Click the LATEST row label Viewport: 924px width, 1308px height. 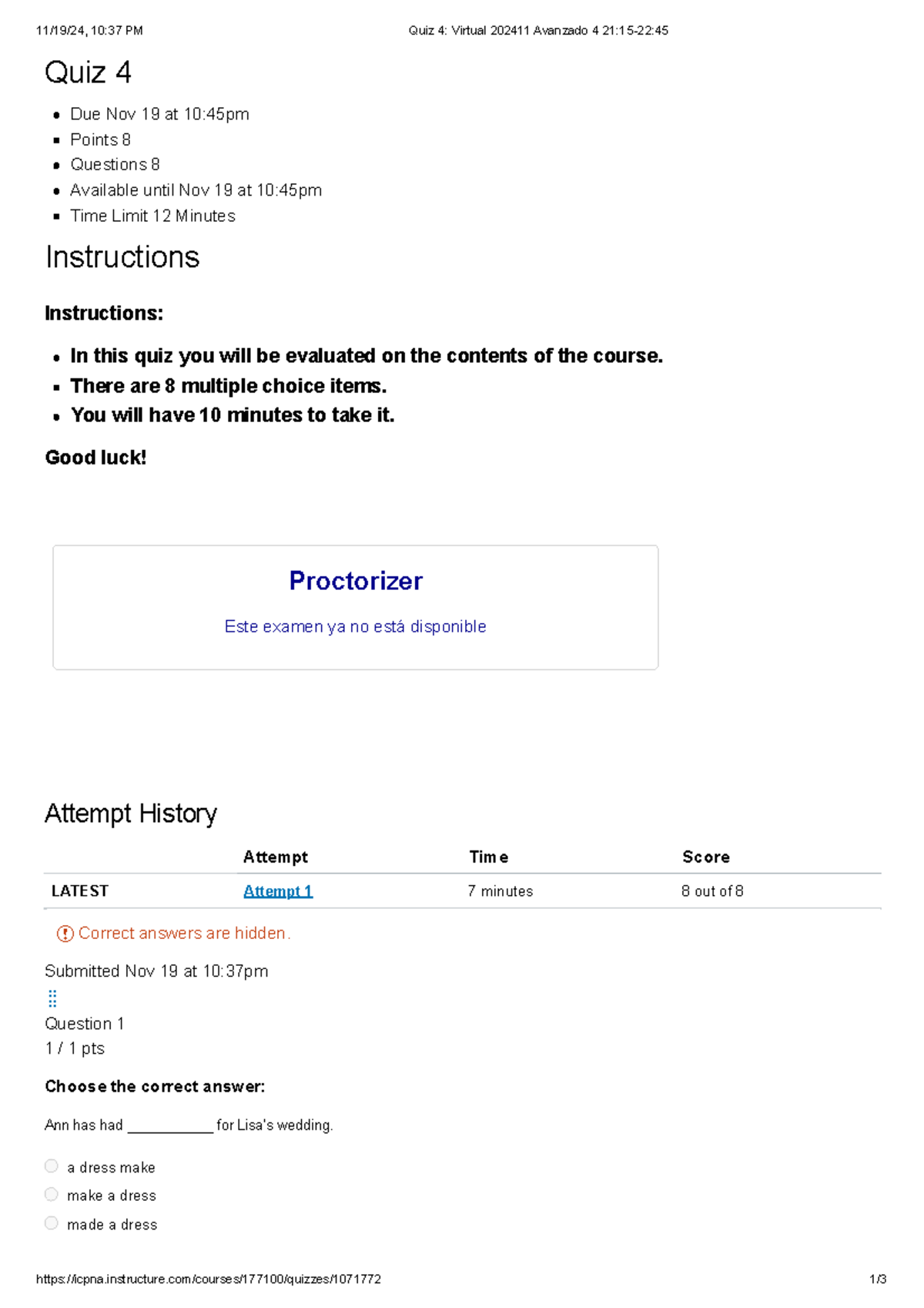coord(80,891)
